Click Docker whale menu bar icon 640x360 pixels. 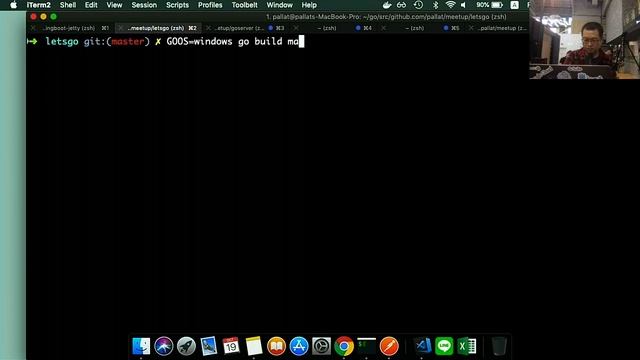(x=387, y=5)
